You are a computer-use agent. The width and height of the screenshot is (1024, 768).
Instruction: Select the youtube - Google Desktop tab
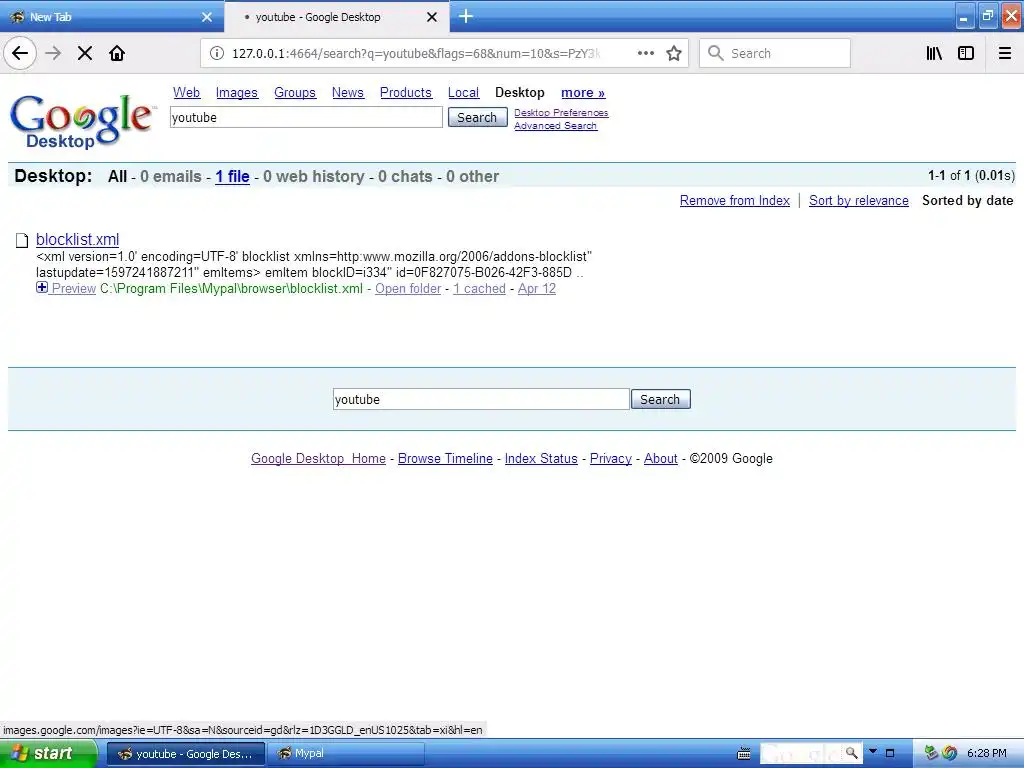336,17
